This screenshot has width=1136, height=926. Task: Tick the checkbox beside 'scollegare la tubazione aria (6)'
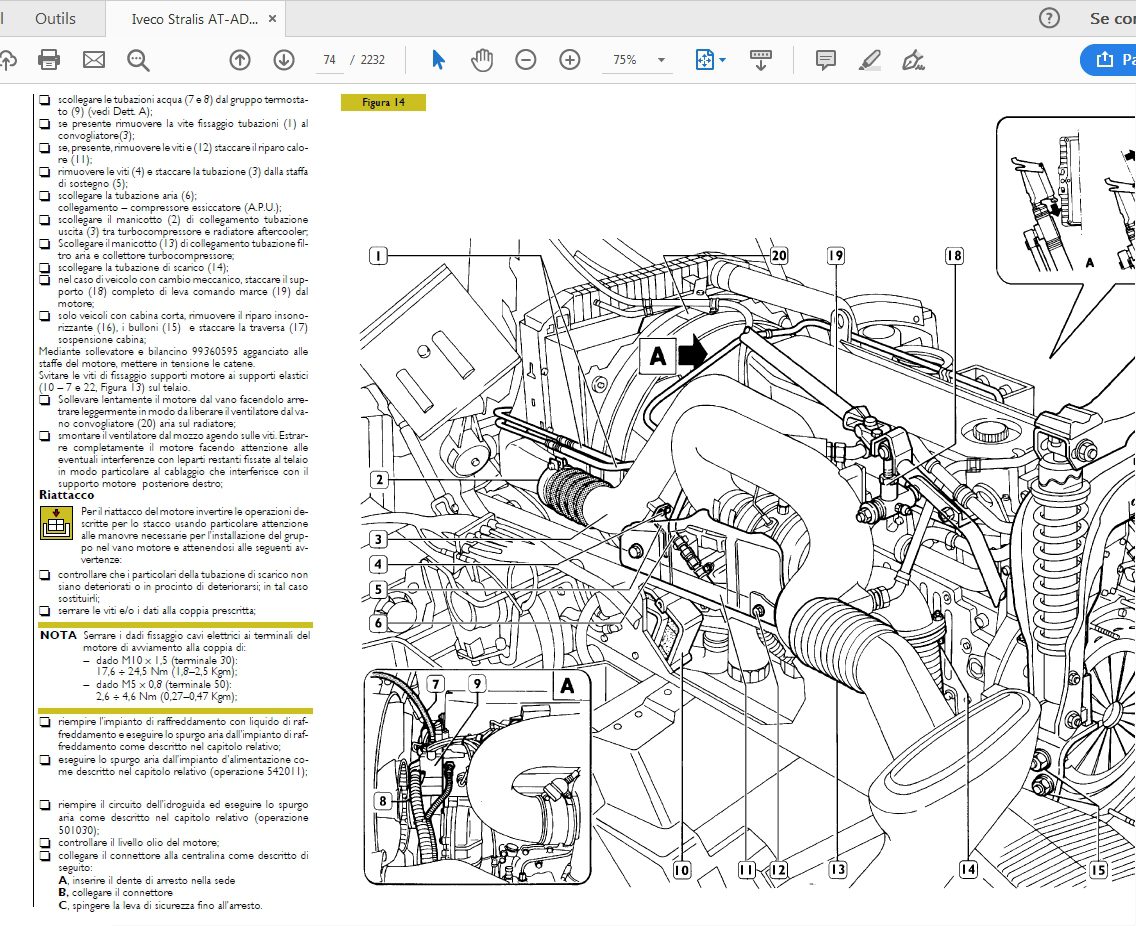pos(45,196)
